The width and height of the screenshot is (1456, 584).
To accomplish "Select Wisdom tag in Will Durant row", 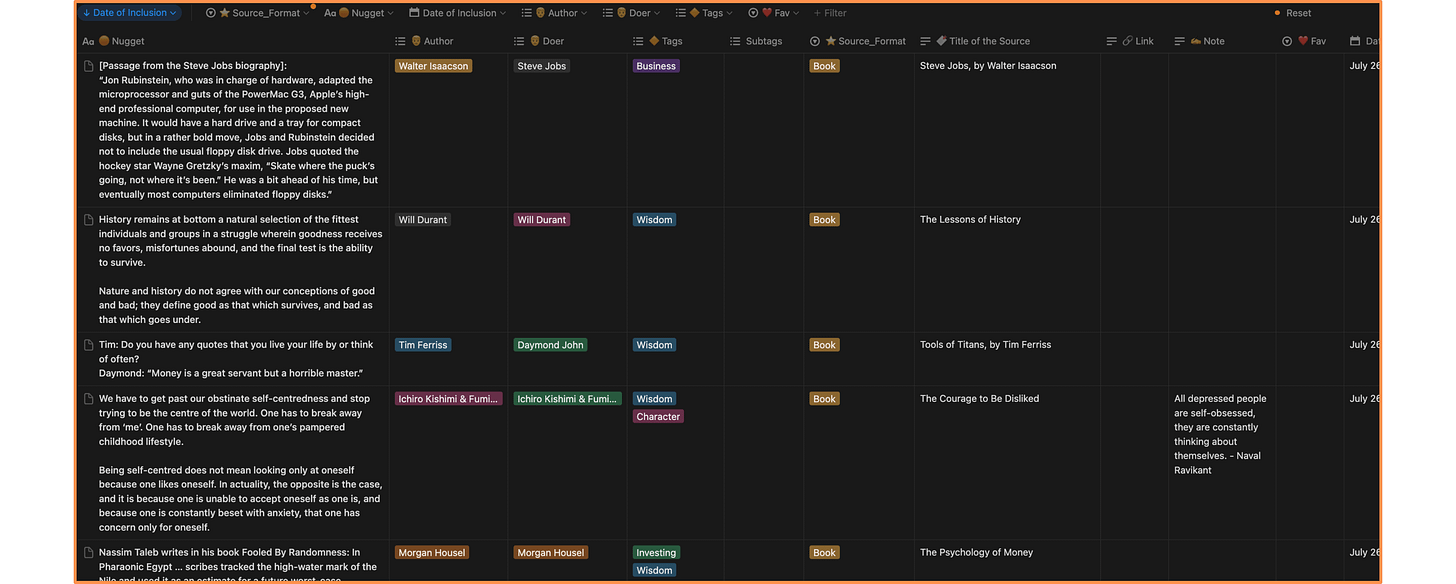I will click(654, 220).
